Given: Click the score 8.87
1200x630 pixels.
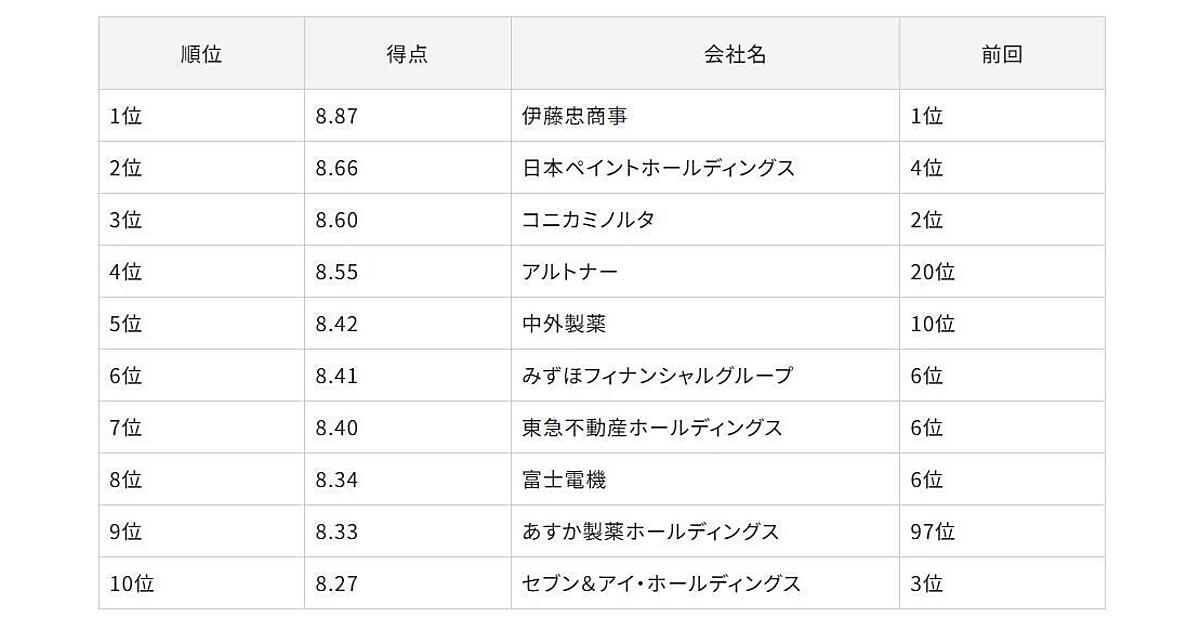Looking at the screenshot, I should (336, 116).
